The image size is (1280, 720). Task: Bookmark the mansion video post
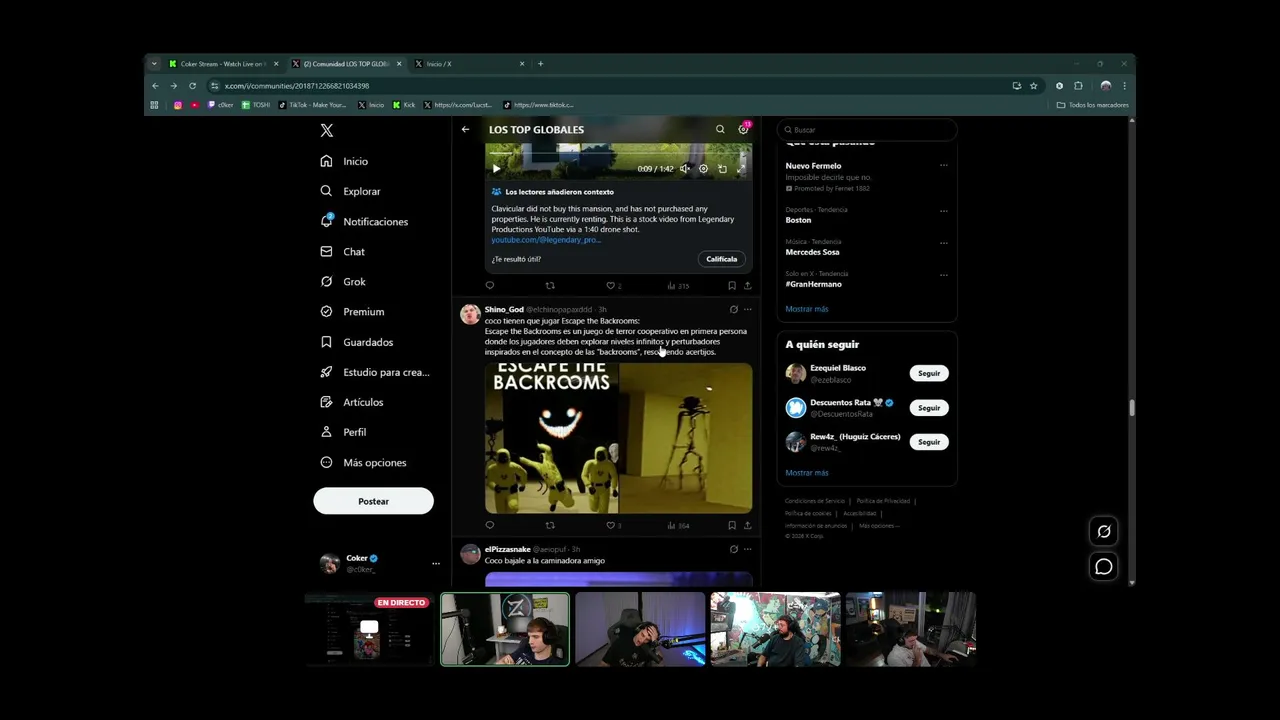coord(732,286)
